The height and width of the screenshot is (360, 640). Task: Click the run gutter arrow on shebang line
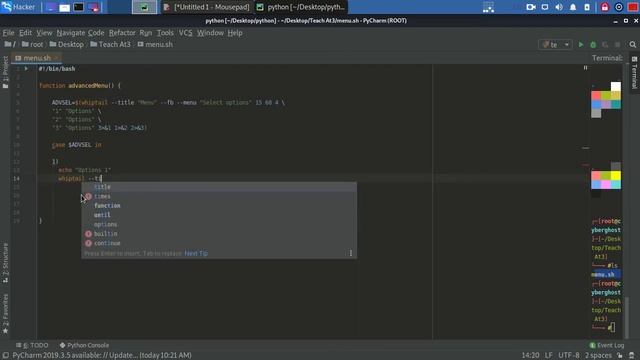(x=26, y=69)
